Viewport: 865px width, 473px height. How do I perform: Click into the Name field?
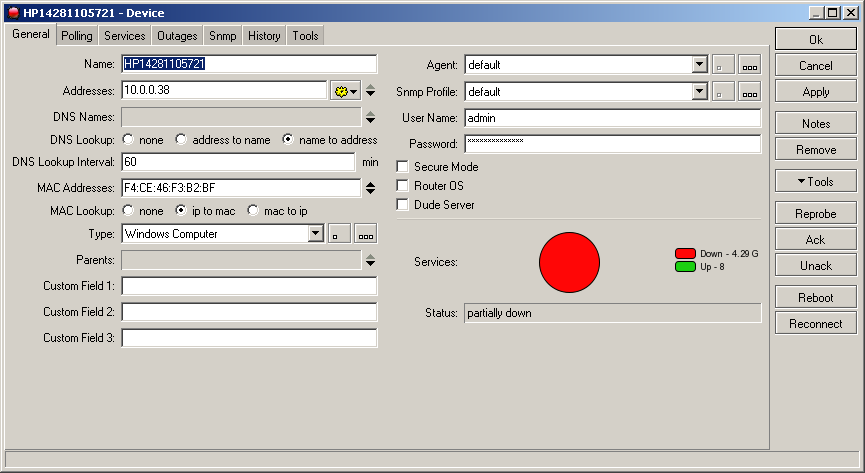click(x=249, y=64)
